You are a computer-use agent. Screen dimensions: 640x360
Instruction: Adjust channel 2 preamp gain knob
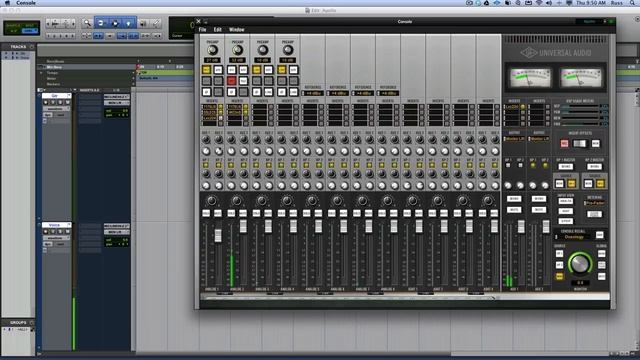coord(237,50)
